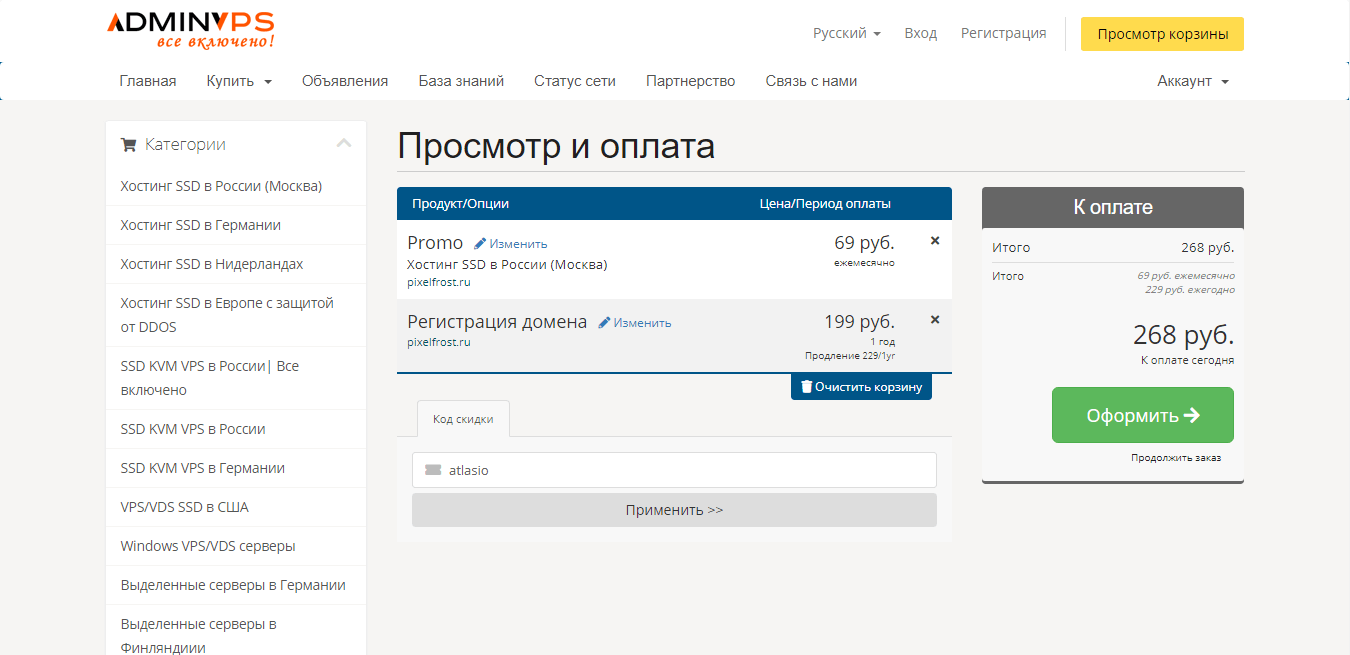Open База знаний menu item
This screenshot has height=655, width=1350.
click(x=461, y=81)
